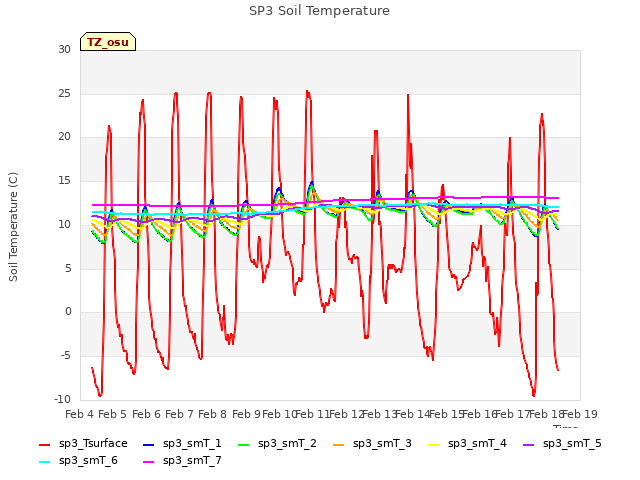The width and height of the screenshot is (640, 480).
Task: Toggle sp3_smT_3 legend entry
Action: click(x=372, y=444)
